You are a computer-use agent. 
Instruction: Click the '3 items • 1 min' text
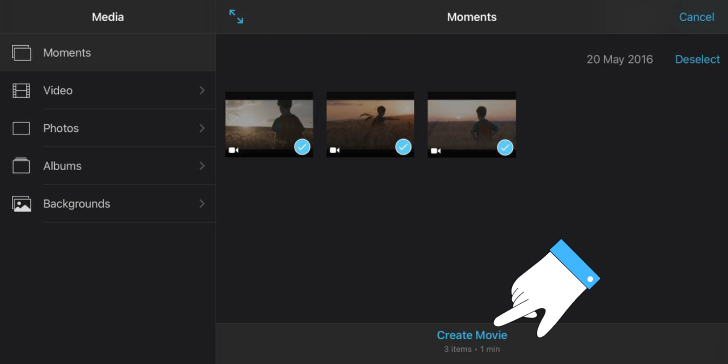472,349
